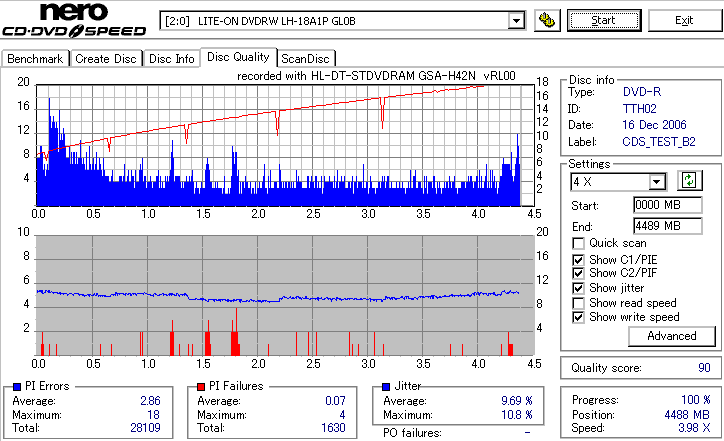Click the PI Errors maximum 18

point(154,415)
